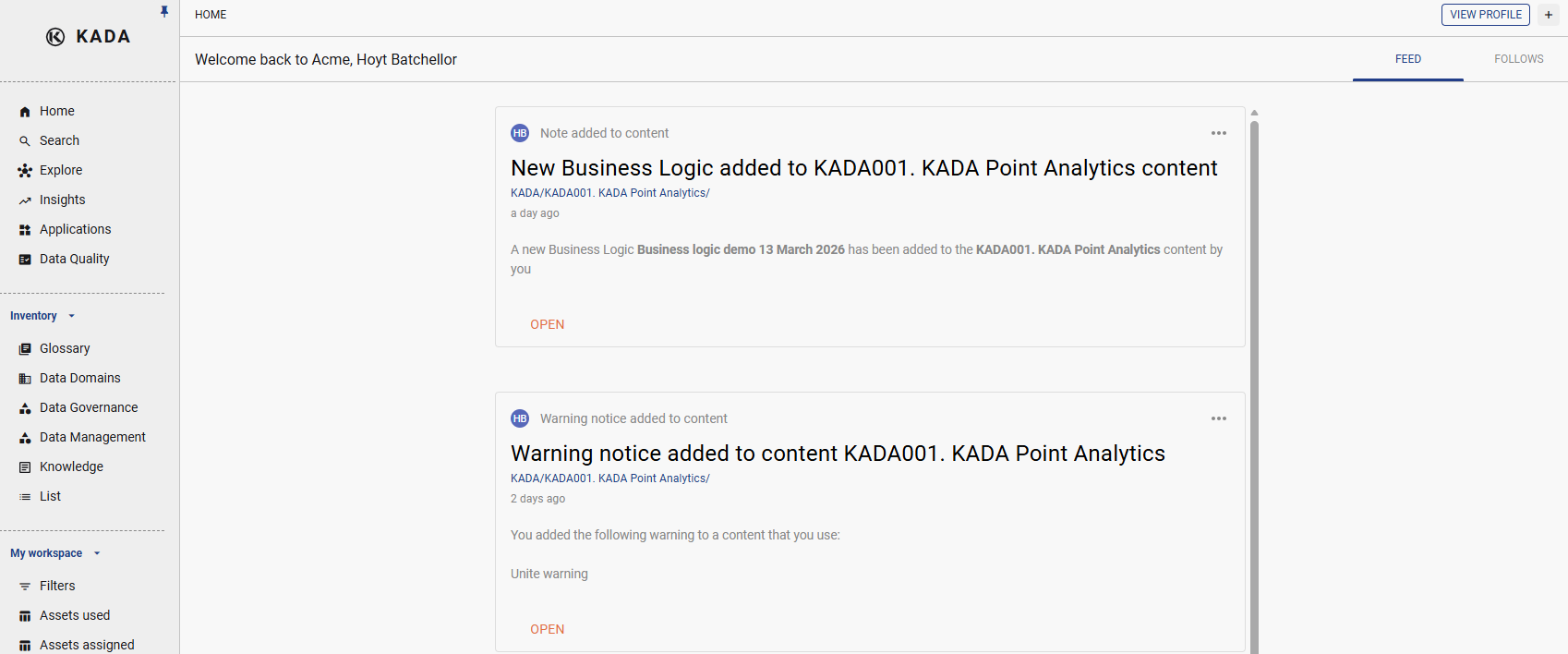Open options menu for Warning notice card
The width and height of the screenshot is (1568, 654).
(x=1219, y=418)
